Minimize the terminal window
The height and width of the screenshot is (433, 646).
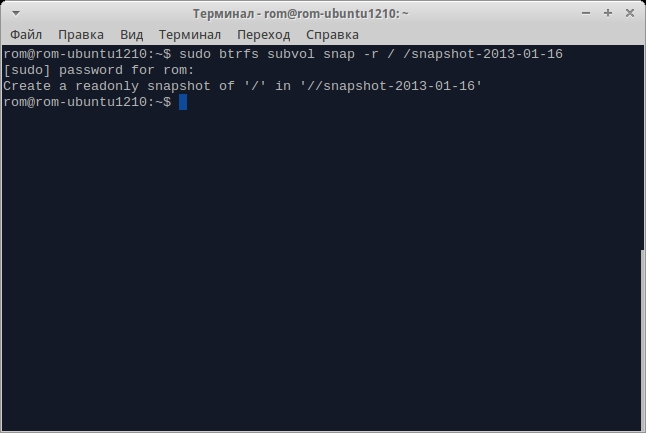pyautogui.click(x=586, y=13)
